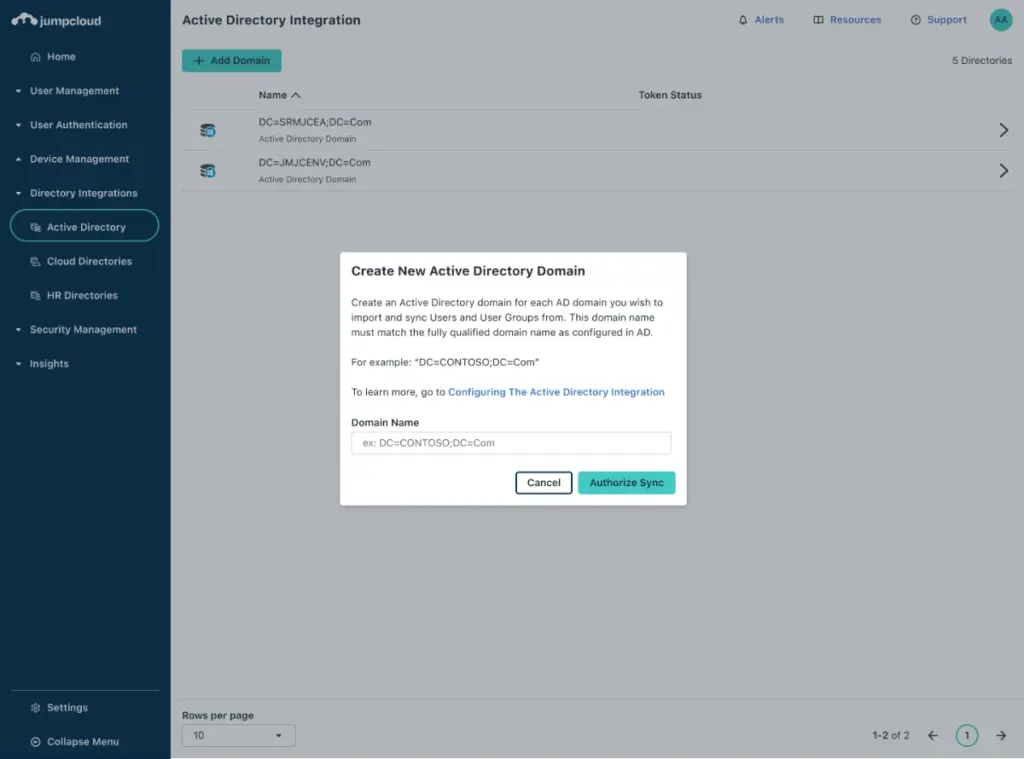The width and height of the screenshot is (1024, 759).
Task: Open Cloud Directories page
Action: click(89, 261)
